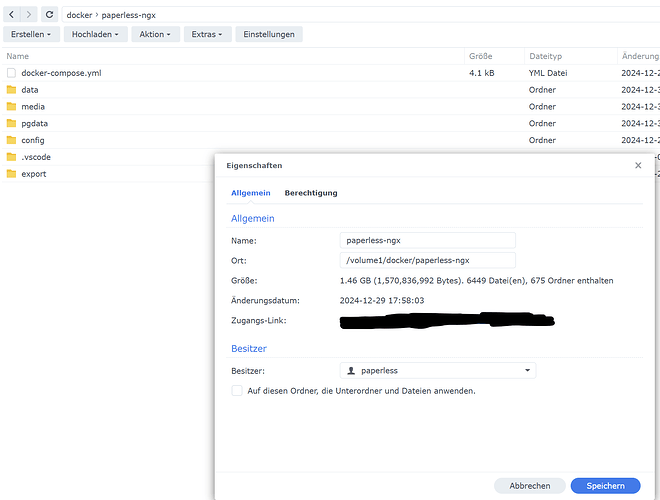Image resolution: width=660 pixels, height=500 pixels.
Task: Select the .vscode folder name
Action: (x=36, y=157)
